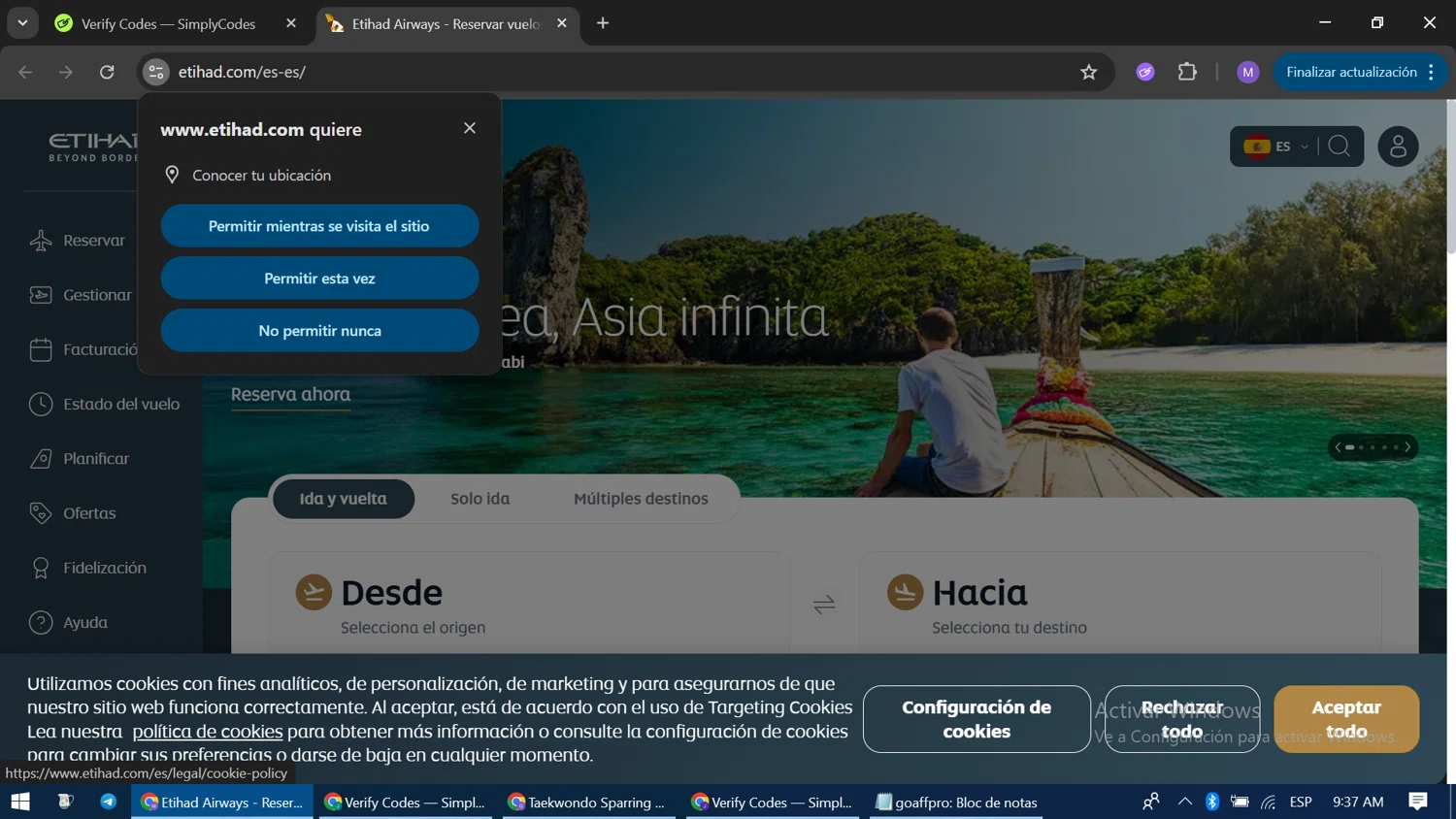Click the Desde departure plane icon
Image resolution: width=1456 pixels, height=819 pixels.
coord(314,592)
